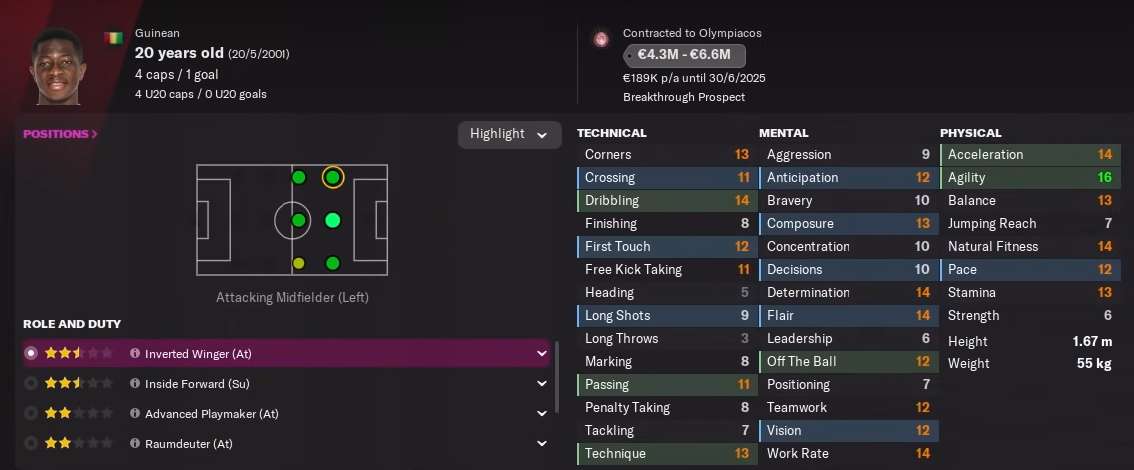The image size is (1134, 470).
Task: Click Raumdeuter role info icon
Action: click(x=135, y=443)
